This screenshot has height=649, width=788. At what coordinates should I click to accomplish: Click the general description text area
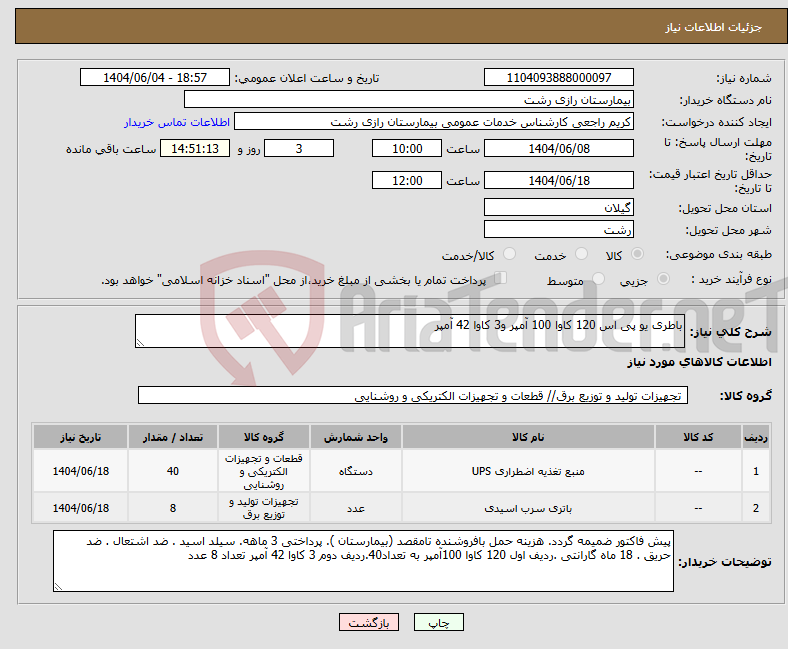coord(410,331)
